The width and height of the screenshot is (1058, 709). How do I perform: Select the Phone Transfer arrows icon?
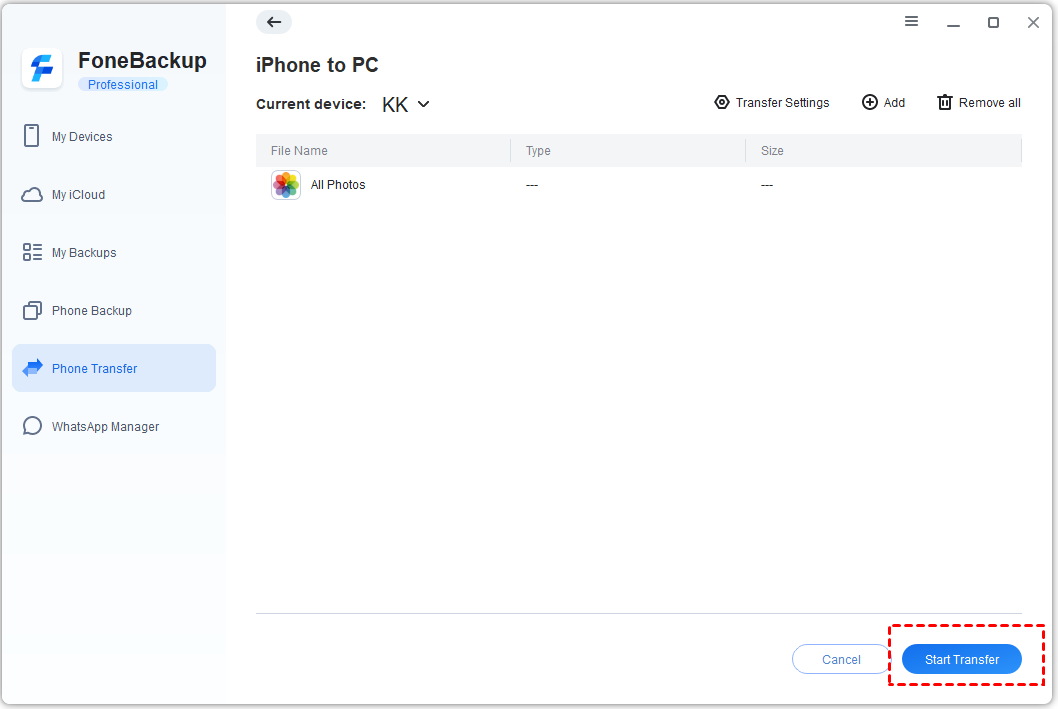coord(32,368)
